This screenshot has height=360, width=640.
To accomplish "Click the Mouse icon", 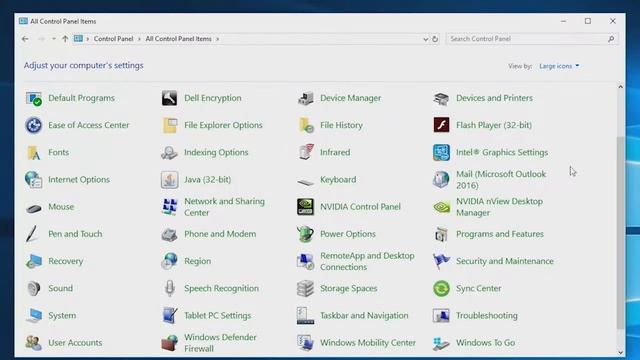I will 33,209.
